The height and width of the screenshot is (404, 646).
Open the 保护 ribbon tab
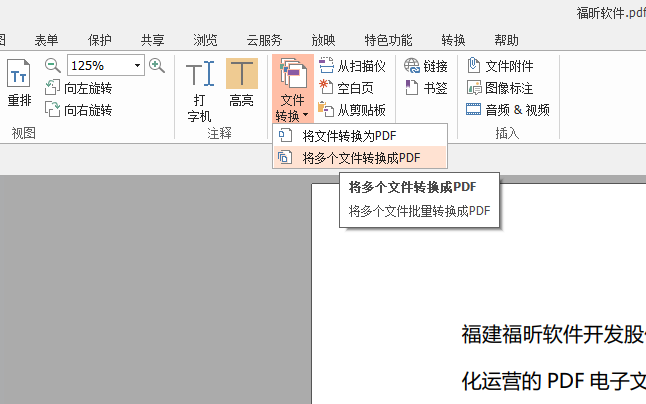(99, 40)
